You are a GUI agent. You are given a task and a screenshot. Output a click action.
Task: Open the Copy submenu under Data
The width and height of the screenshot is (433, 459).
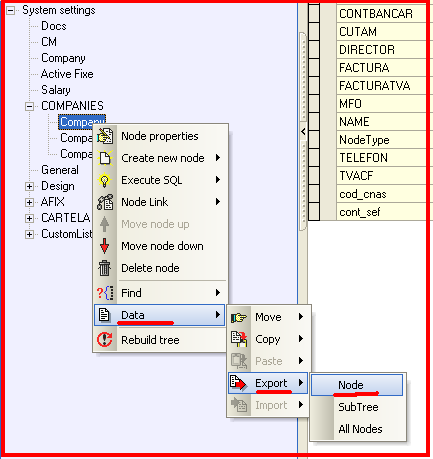[x=269, y=339]
